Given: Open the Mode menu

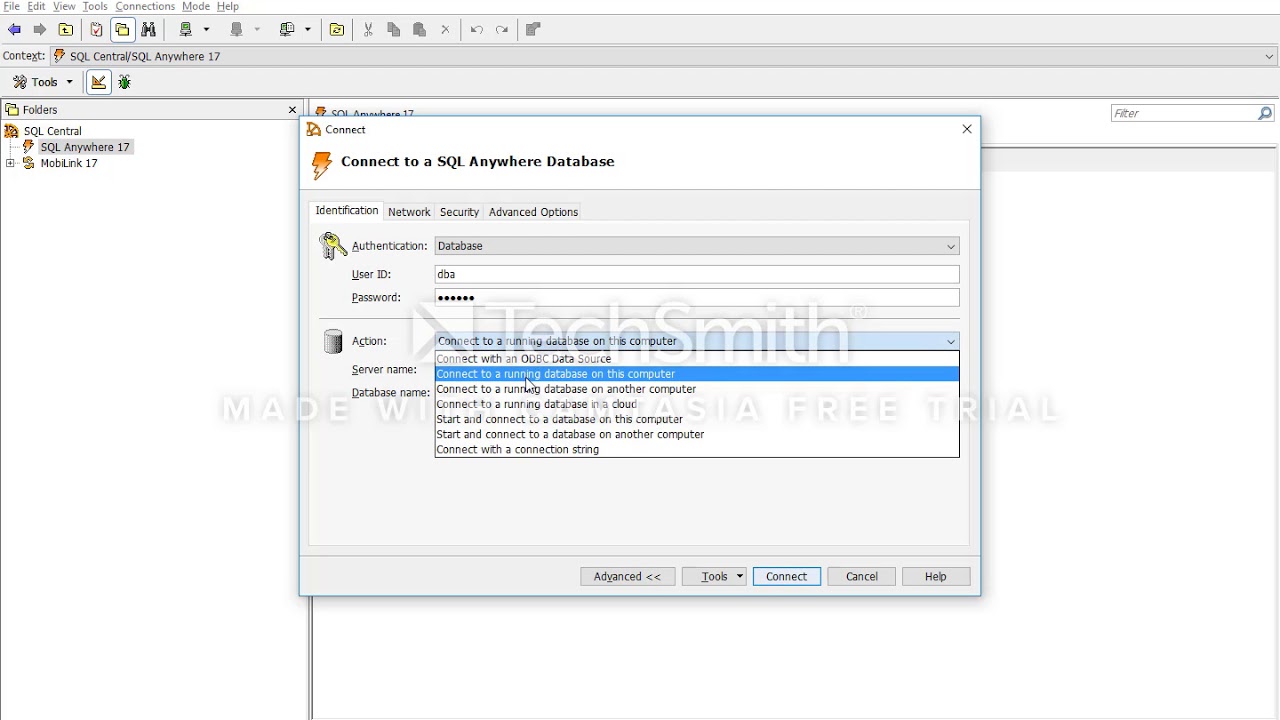Looking at the screenshot, I should pos(196,7).
